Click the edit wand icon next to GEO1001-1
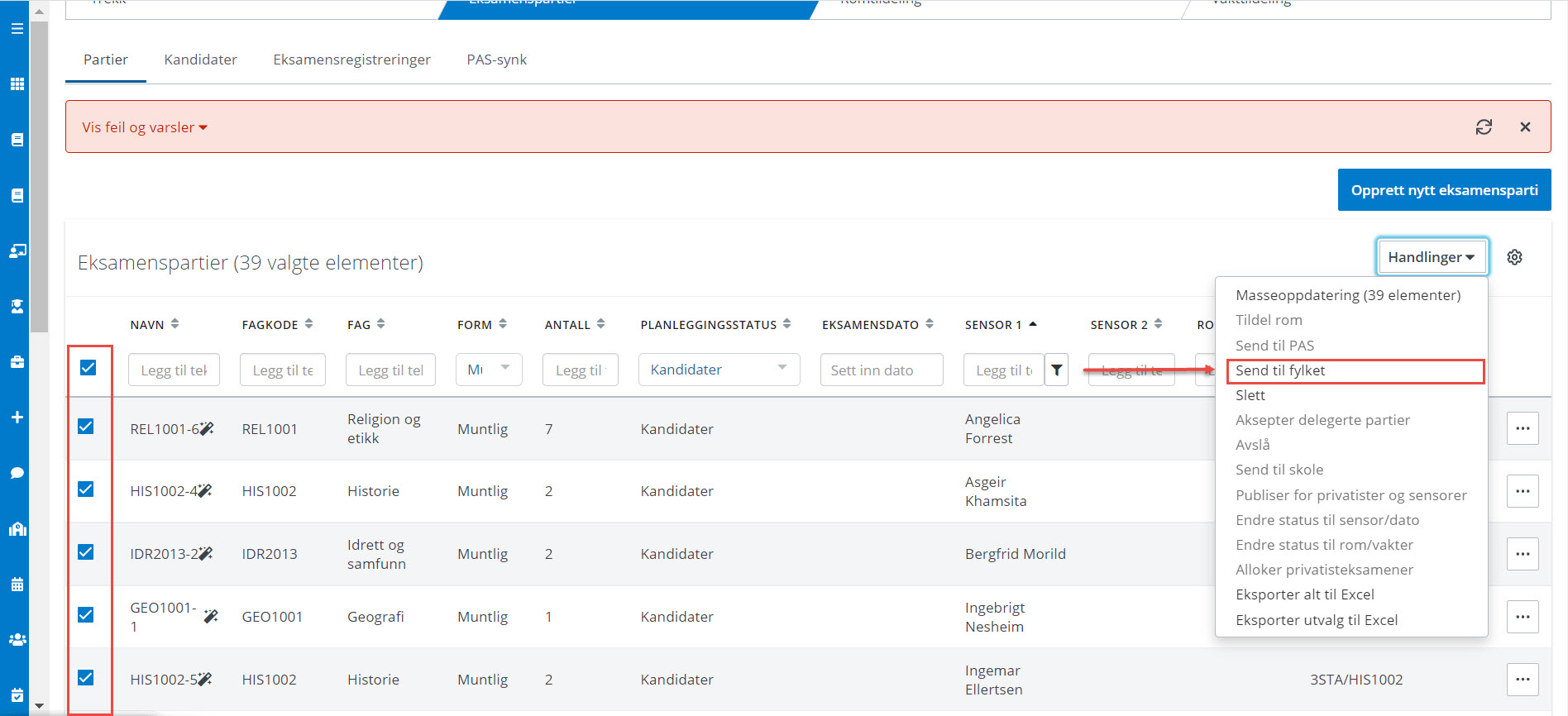 click(211, 617)
